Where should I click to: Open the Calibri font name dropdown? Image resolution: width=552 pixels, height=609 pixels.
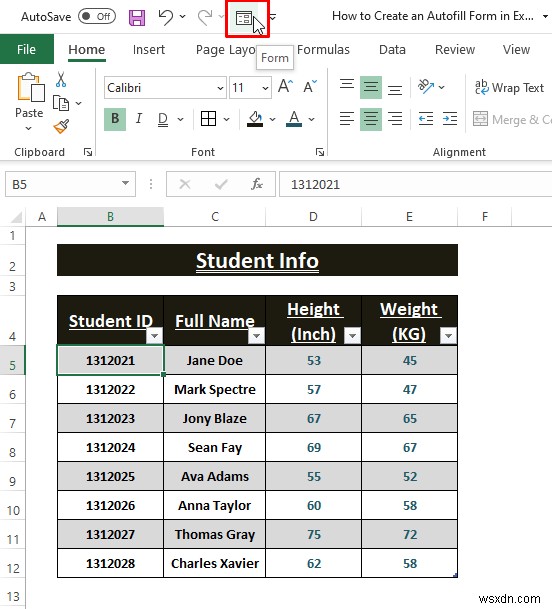221,88
